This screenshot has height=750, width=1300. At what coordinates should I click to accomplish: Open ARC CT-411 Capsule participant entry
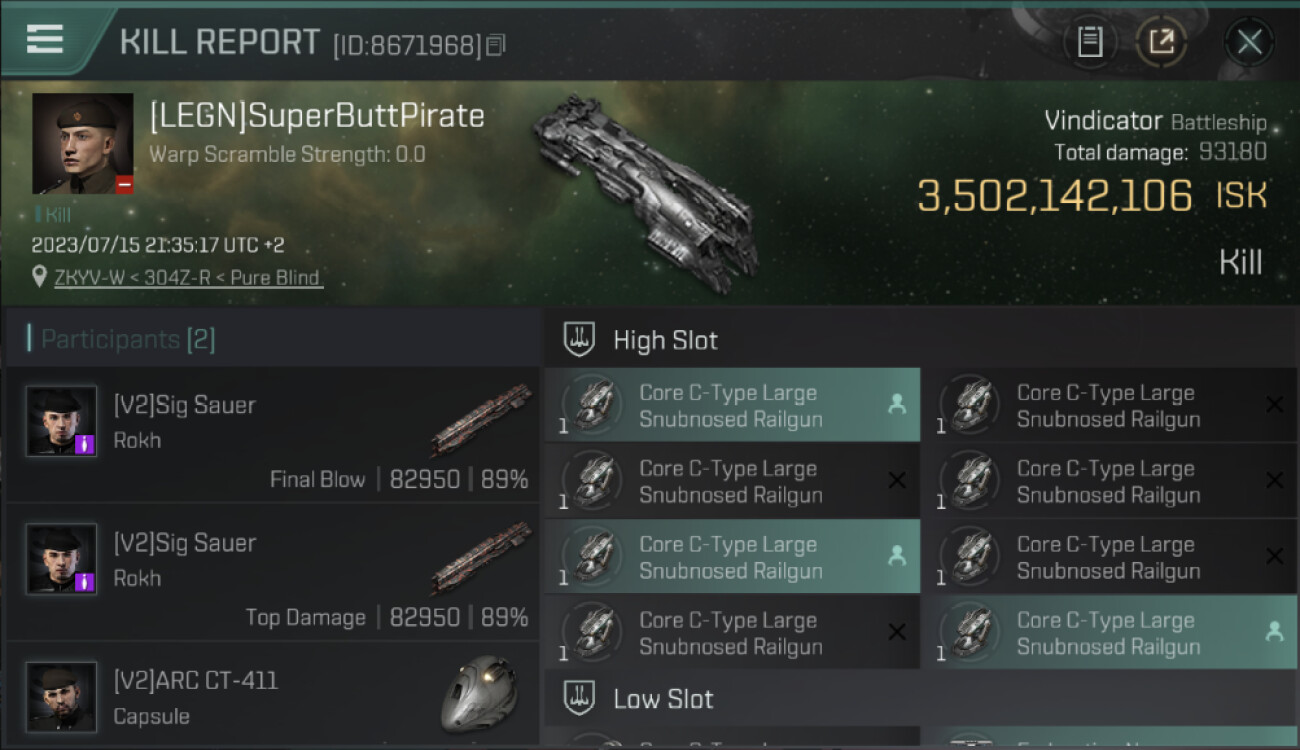click(x=272, y=696)
